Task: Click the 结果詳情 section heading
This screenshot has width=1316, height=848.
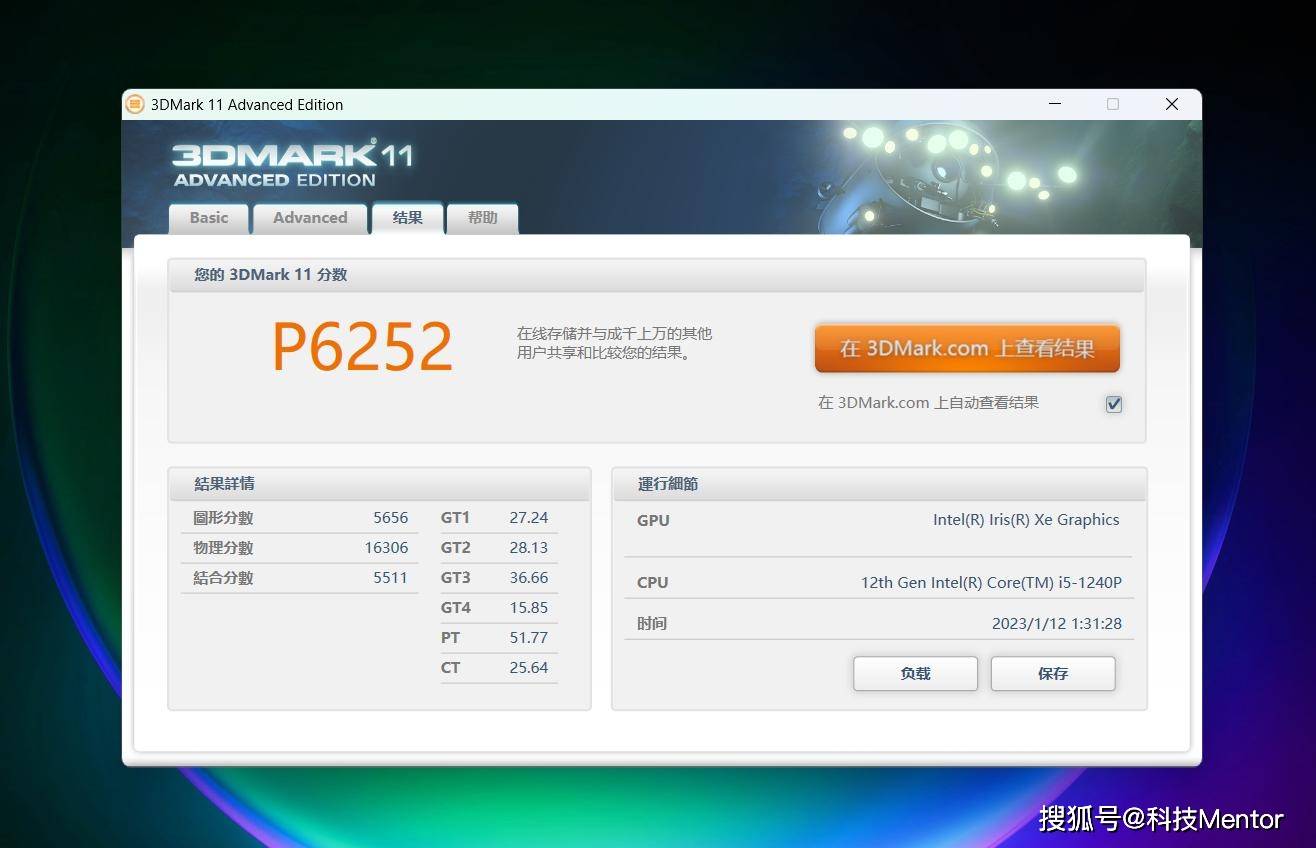Action: click(224, 484)
